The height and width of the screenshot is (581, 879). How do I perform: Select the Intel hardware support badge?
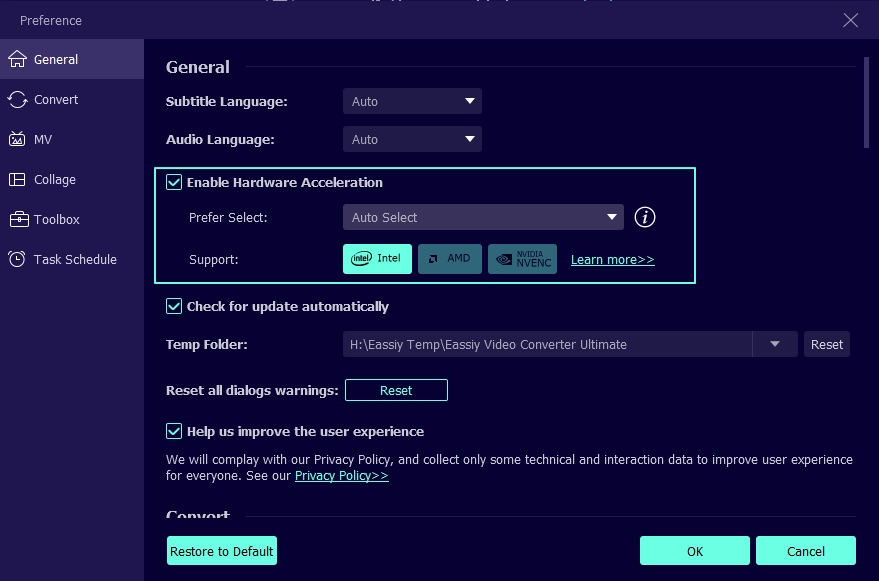[x=377, y=259]
